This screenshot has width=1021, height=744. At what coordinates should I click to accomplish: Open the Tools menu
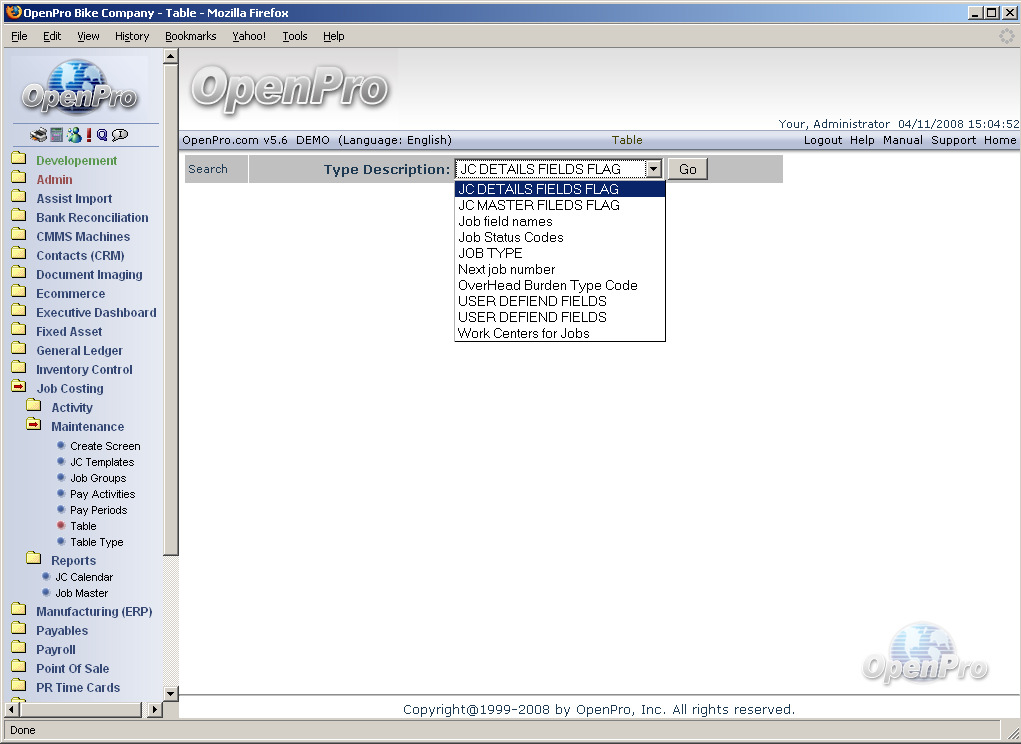pos(294,36)
